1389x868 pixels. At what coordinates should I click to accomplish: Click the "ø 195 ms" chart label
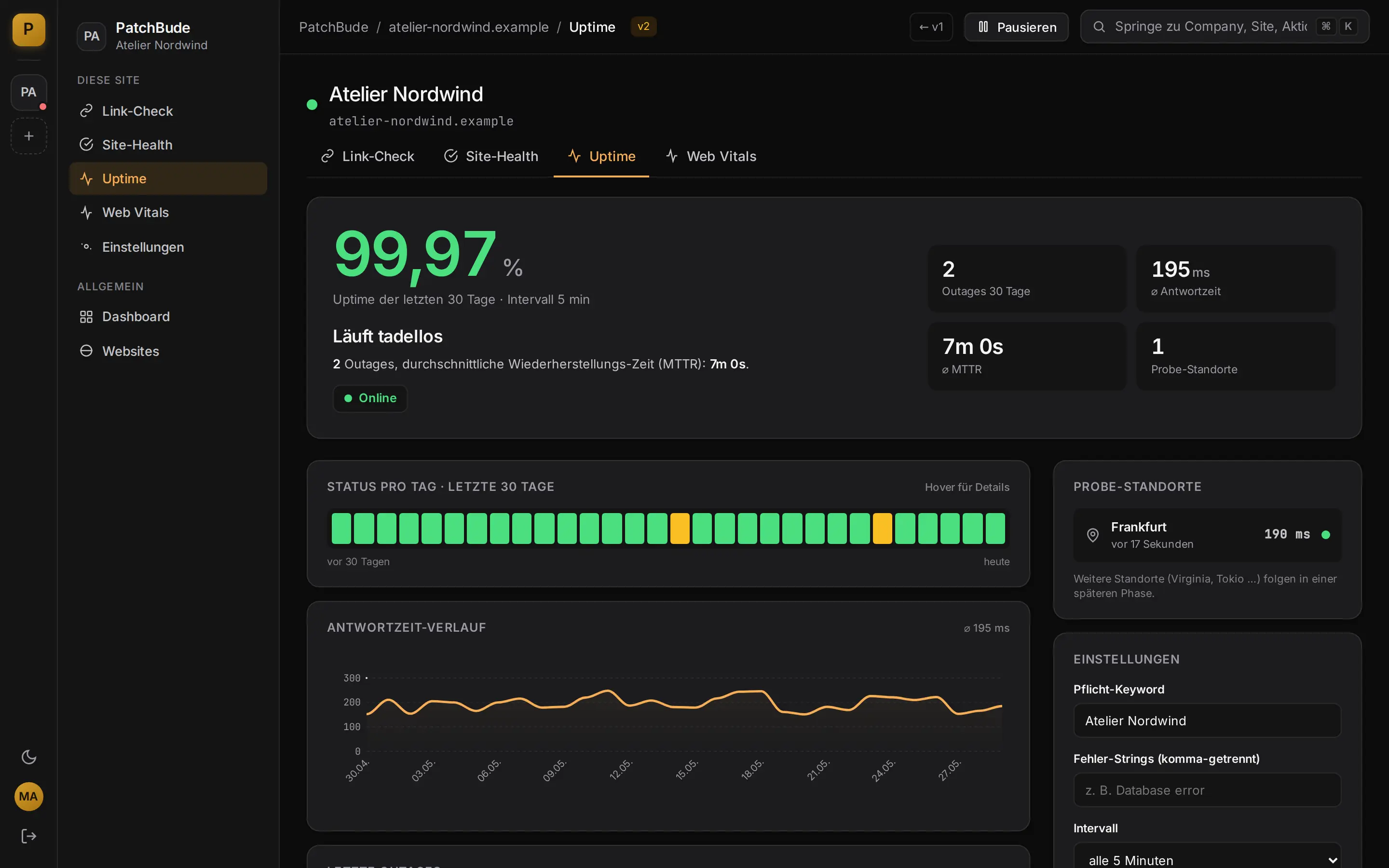987,628
